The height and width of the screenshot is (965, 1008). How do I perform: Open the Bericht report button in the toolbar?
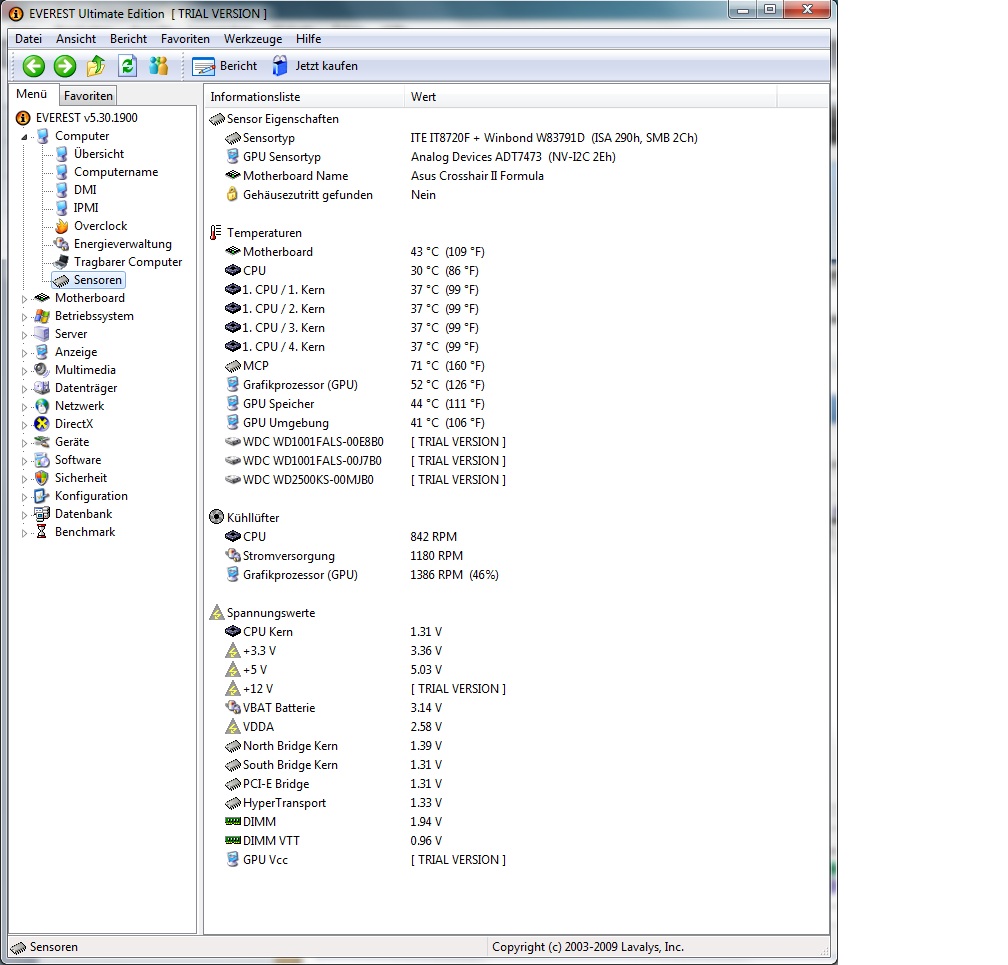(x=224, y=66)
